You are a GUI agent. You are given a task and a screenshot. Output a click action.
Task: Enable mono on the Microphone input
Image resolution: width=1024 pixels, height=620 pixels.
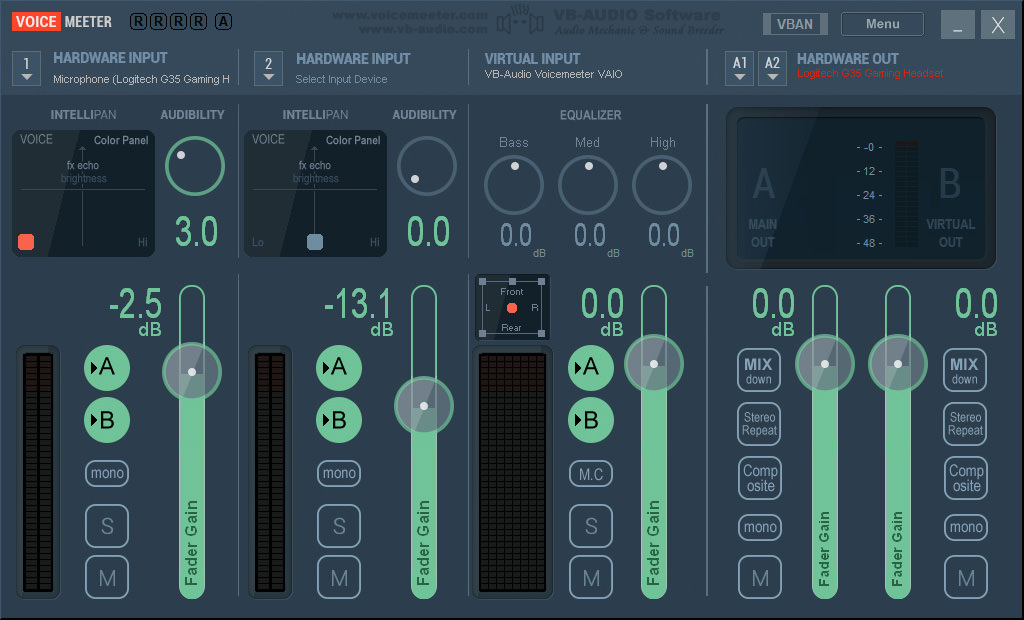point(106,473)
